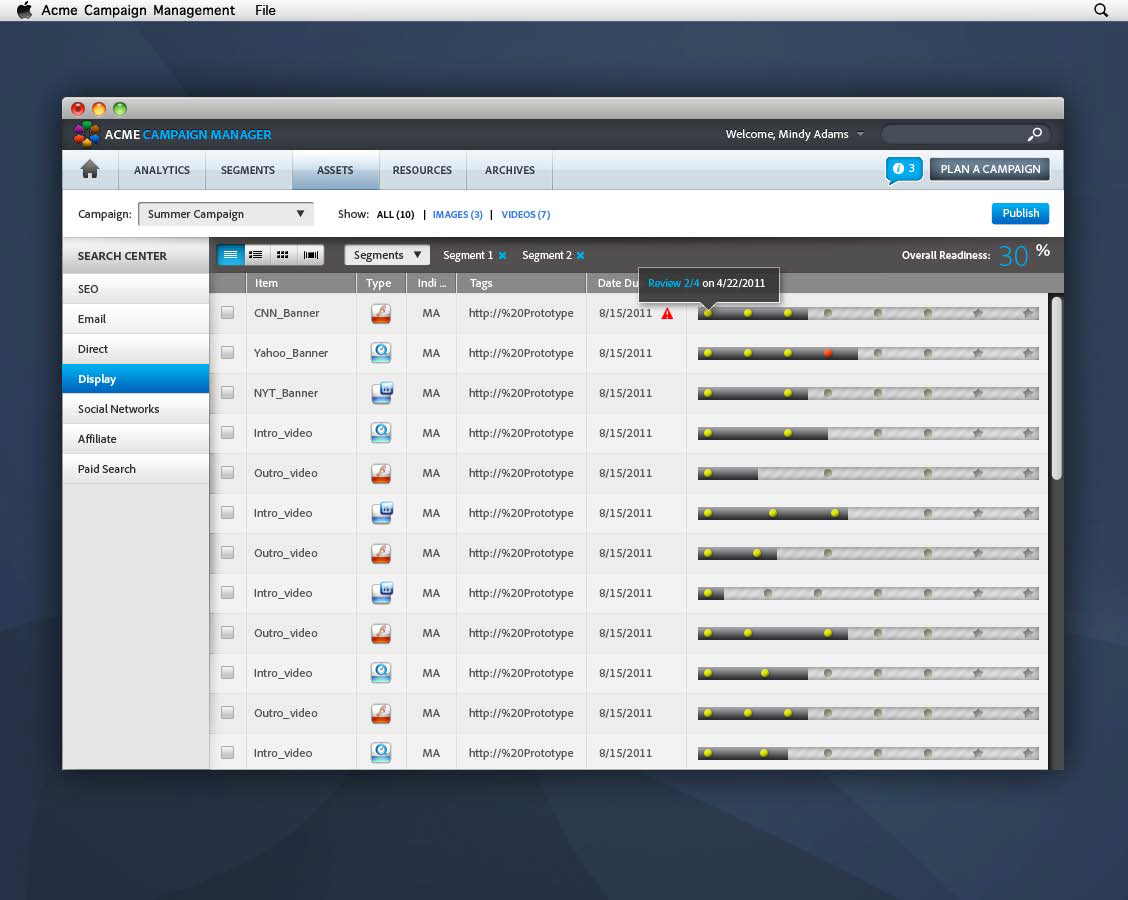This screenshot has height=900, width=1128.
Task: Click the final star marker on CNN_Banner progress
Action: point(1029,313)
